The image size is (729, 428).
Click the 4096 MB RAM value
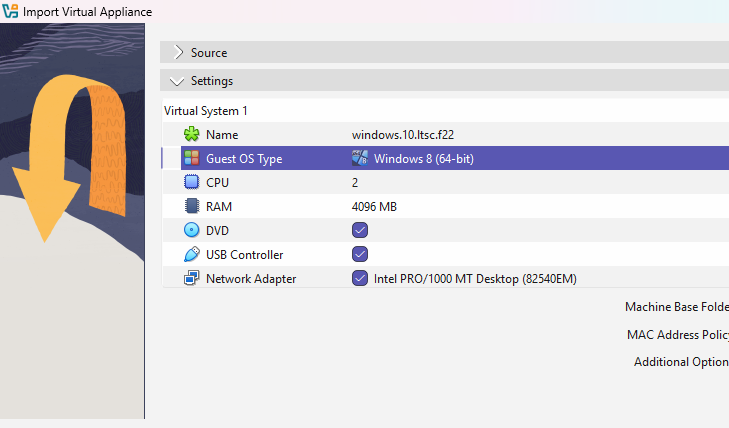pos(375,207)
